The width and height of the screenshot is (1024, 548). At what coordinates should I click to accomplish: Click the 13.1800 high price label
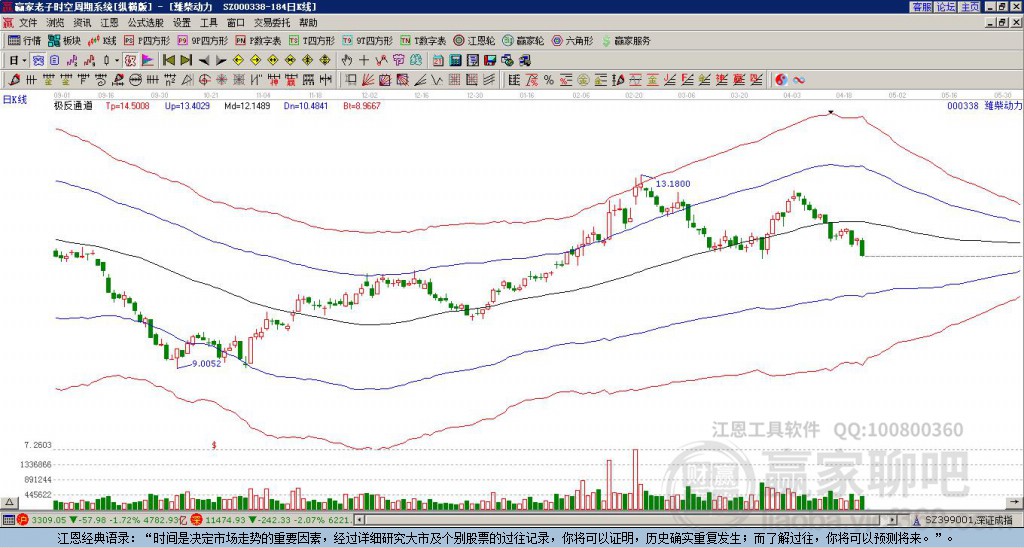pyautogui.click(x=673, y=184)
